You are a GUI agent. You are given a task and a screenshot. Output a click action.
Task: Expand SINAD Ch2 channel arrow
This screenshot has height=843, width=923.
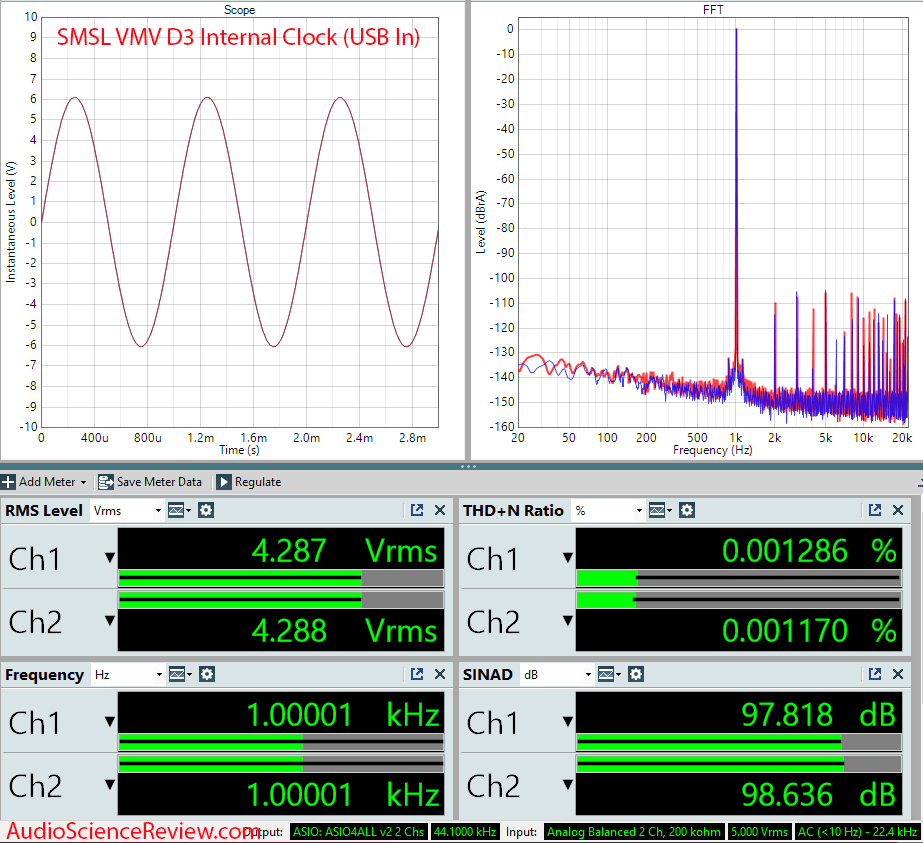tap(567, 784)
